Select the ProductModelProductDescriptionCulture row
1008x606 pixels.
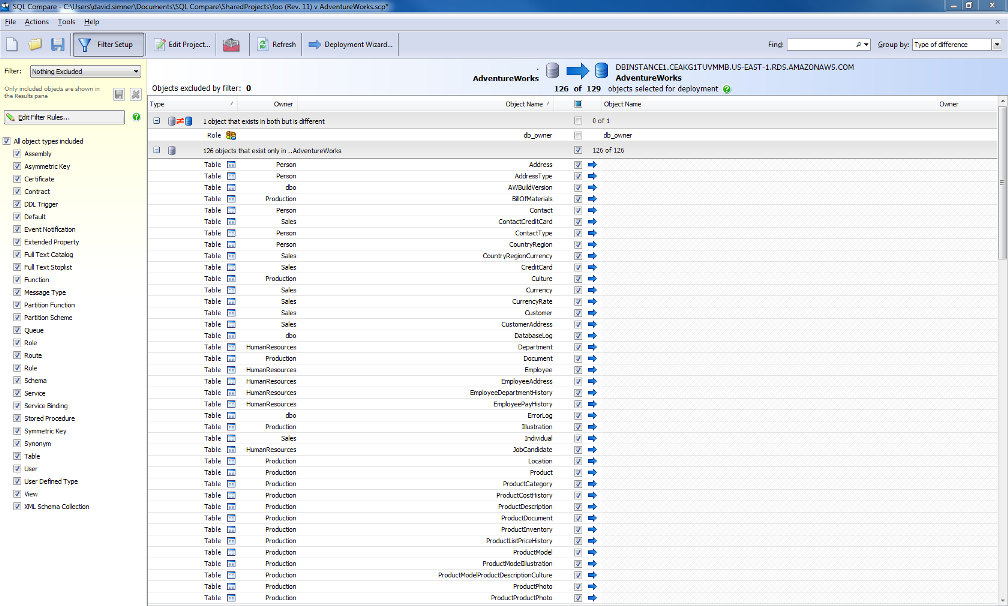tap(572, 575)
